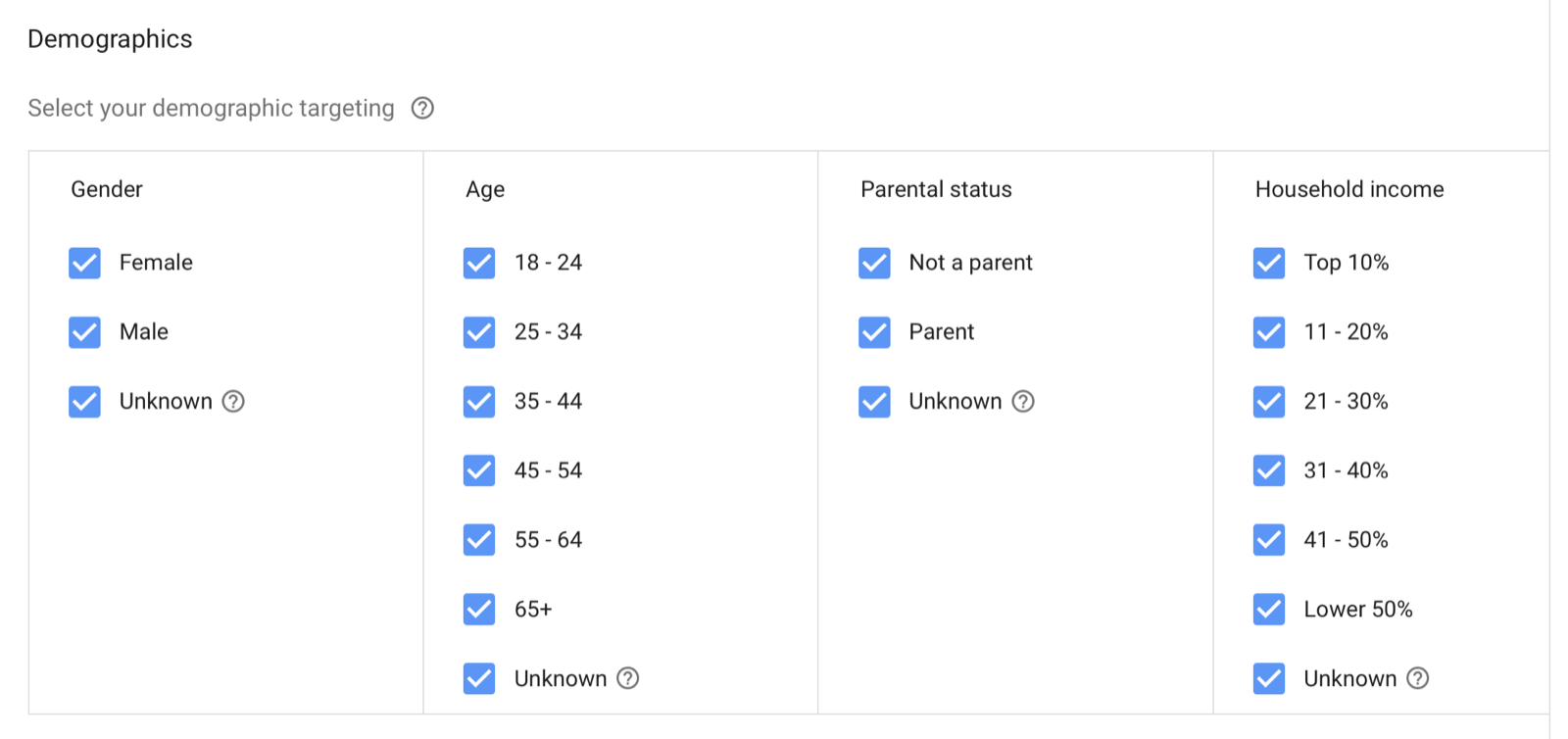Open help icon beside Parental status Unknown
Image resolution: width=1568 pixels, height=739 pixels.
[x=1023, y=401]
